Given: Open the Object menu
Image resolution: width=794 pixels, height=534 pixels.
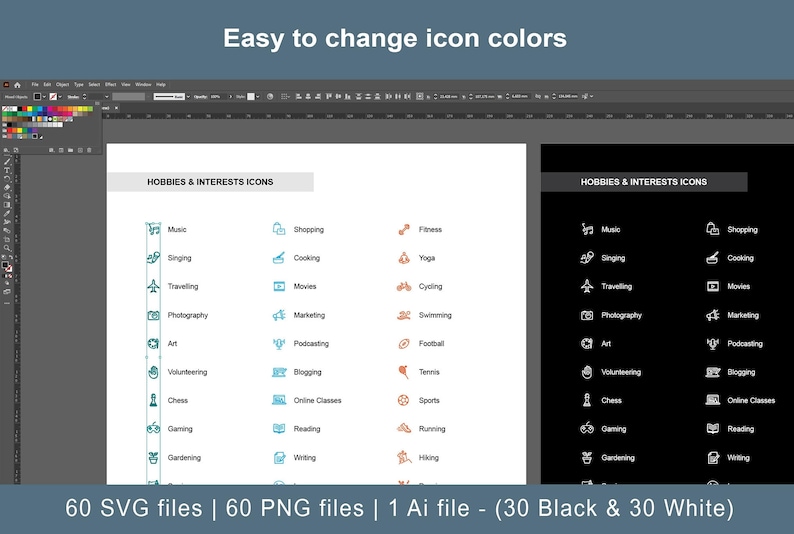Looking at the screenshot, I should pos(62,85).
